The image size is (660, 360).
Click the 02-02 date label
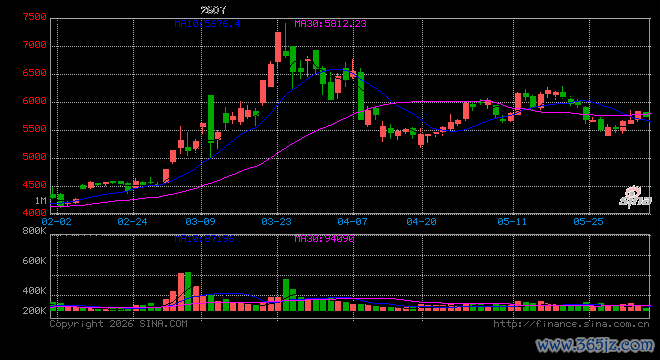(x=56, y=221)
